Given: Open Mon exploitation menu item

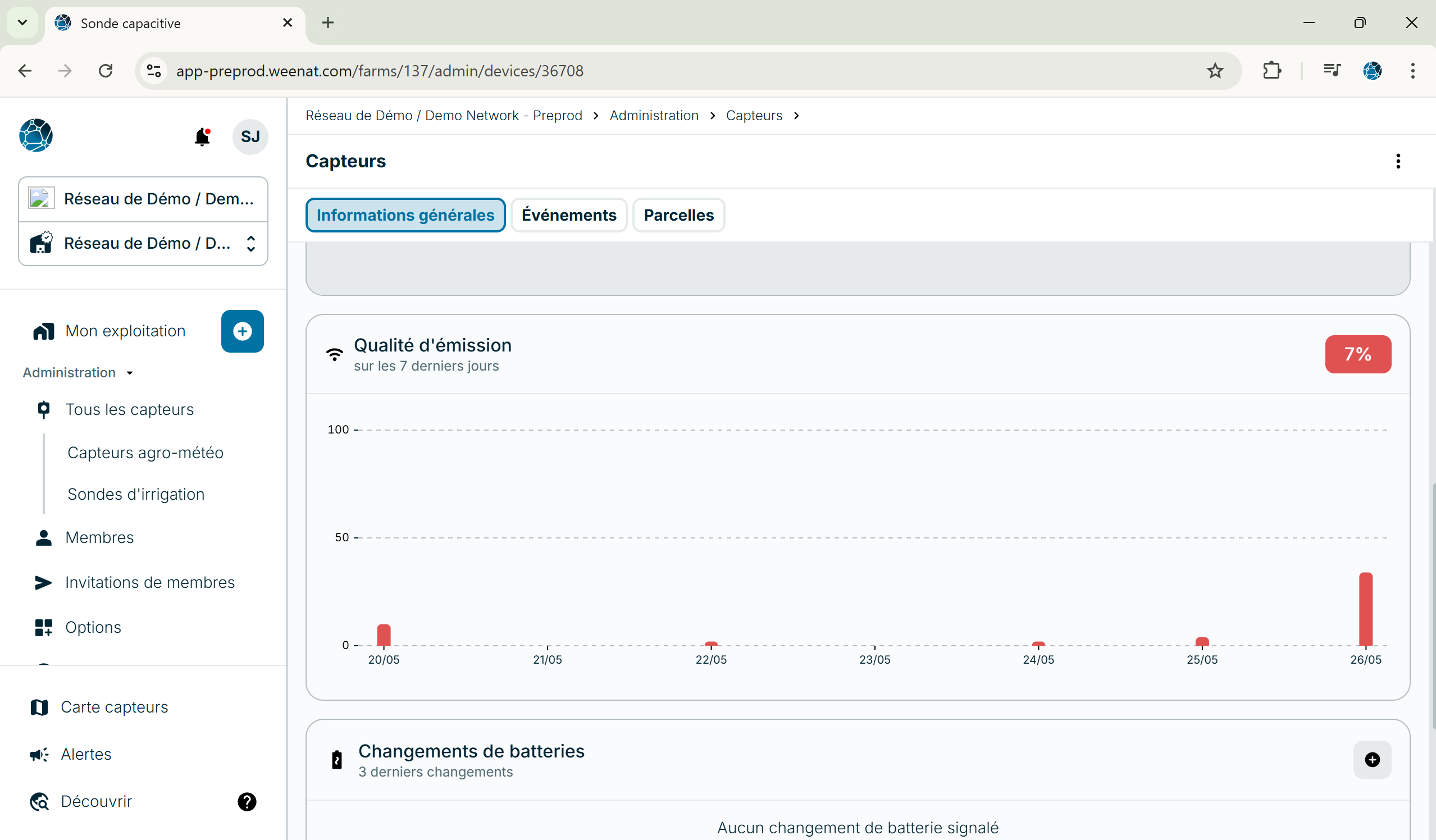Looking at the screenshot, I should pyautogui.click(x=125, y=331).
